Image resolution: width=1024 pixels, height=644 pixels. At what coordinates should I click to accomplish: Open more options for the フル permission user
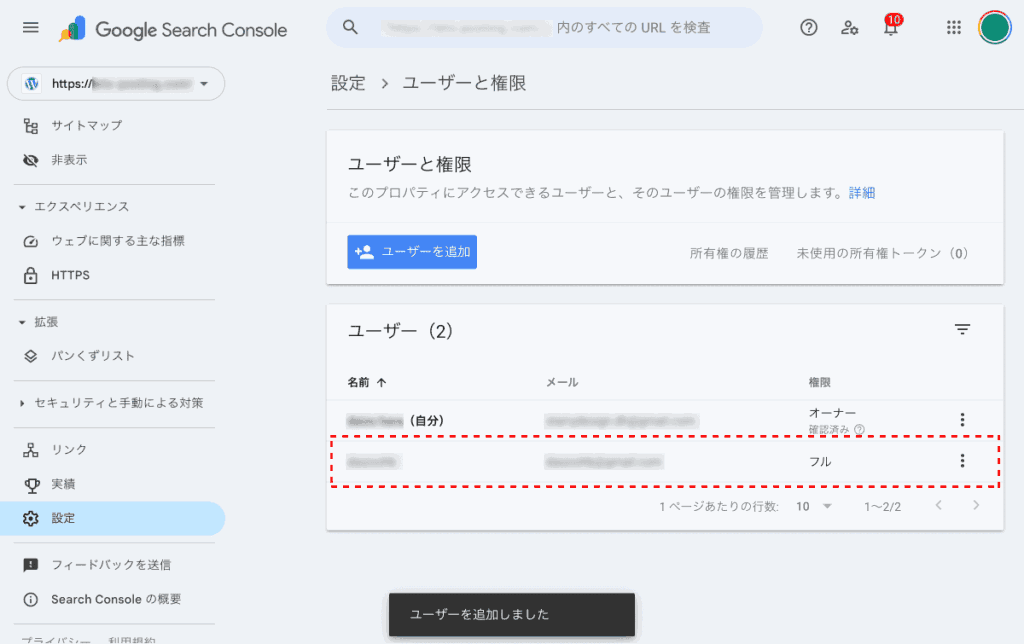(962, 461)
